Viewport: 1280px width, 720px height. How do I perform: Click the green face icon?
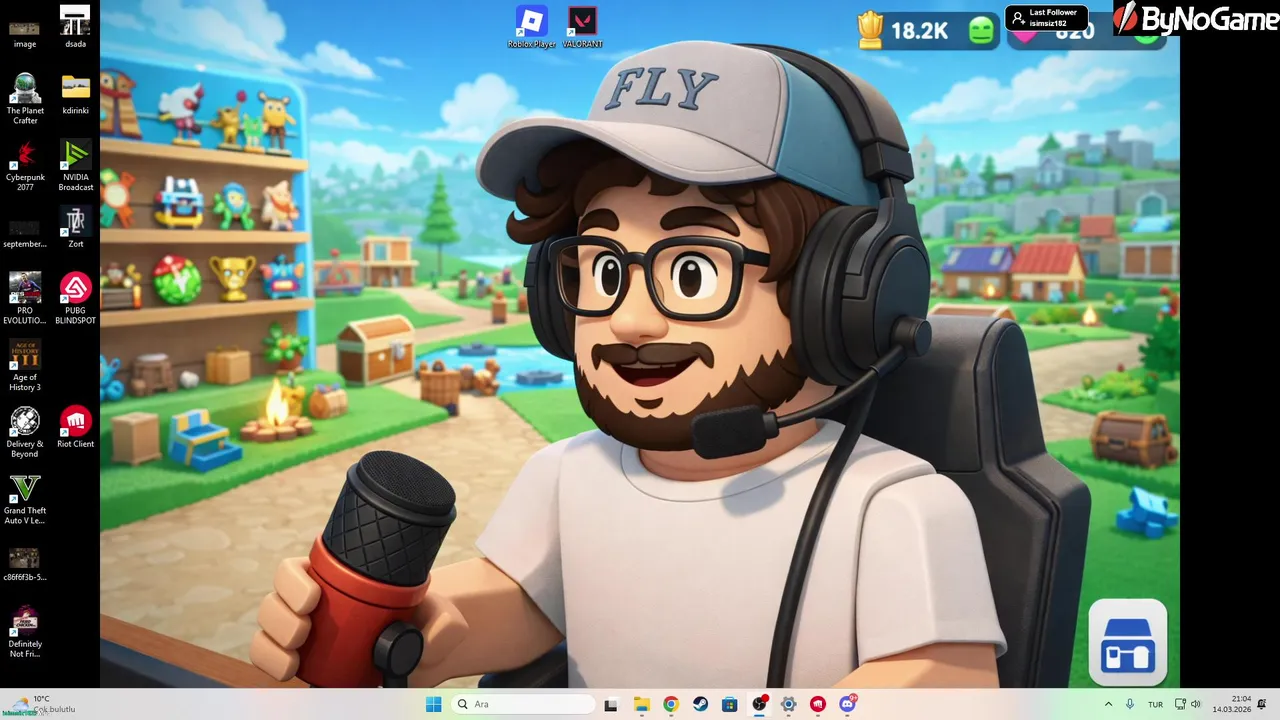(982, 31)
